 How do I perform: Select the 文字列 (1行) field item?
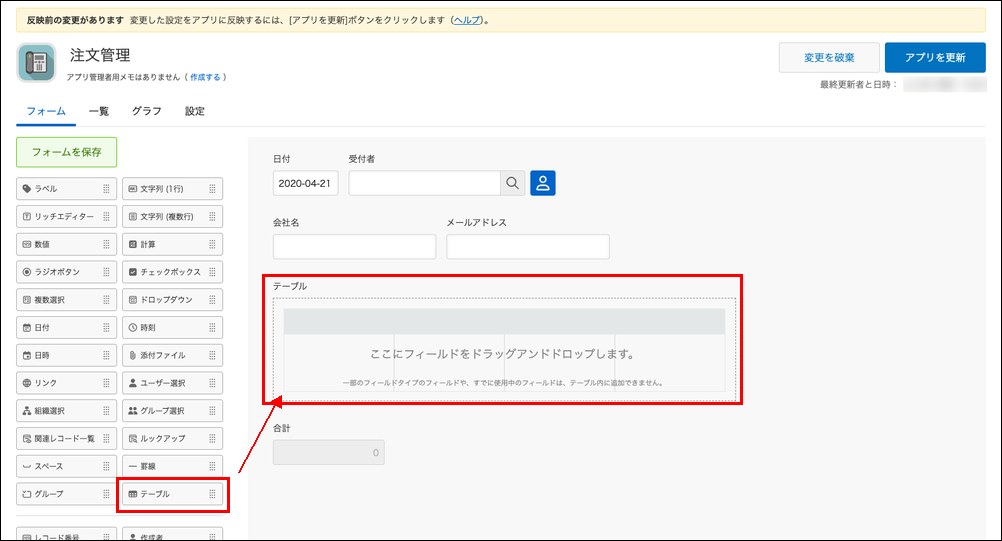tap(173, 189)
